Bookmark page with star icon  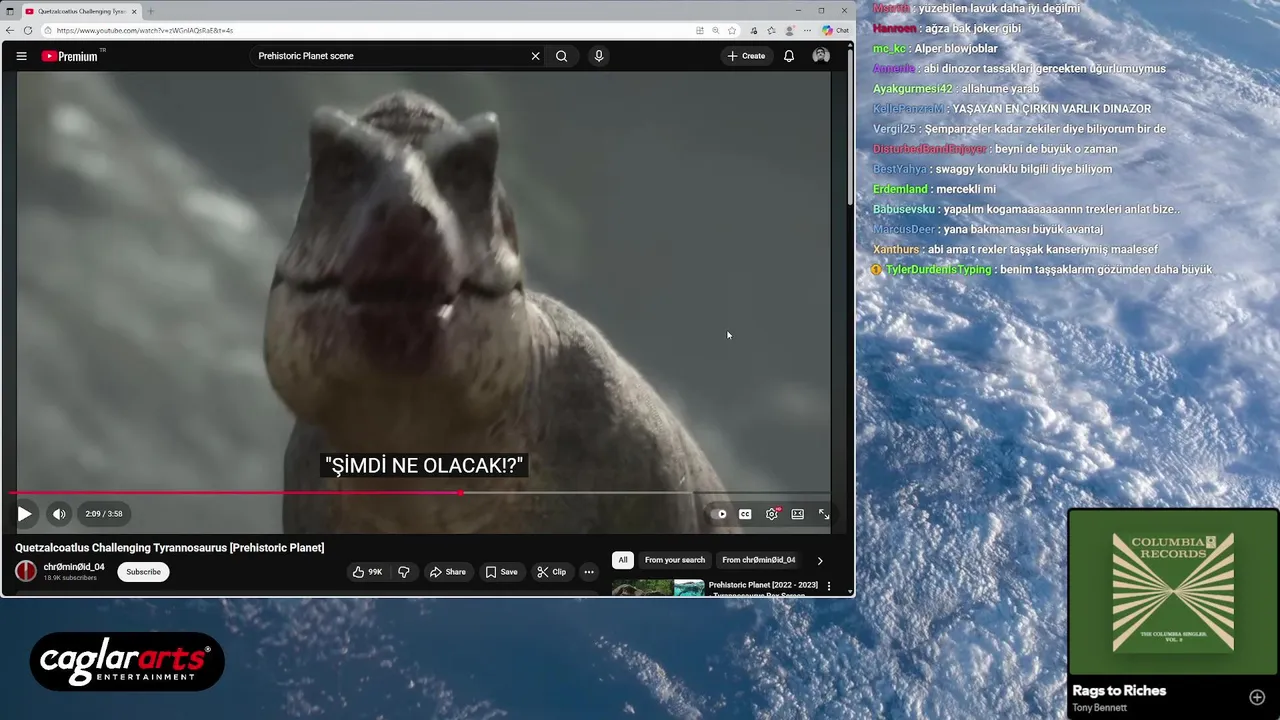[x=732, y=30]
